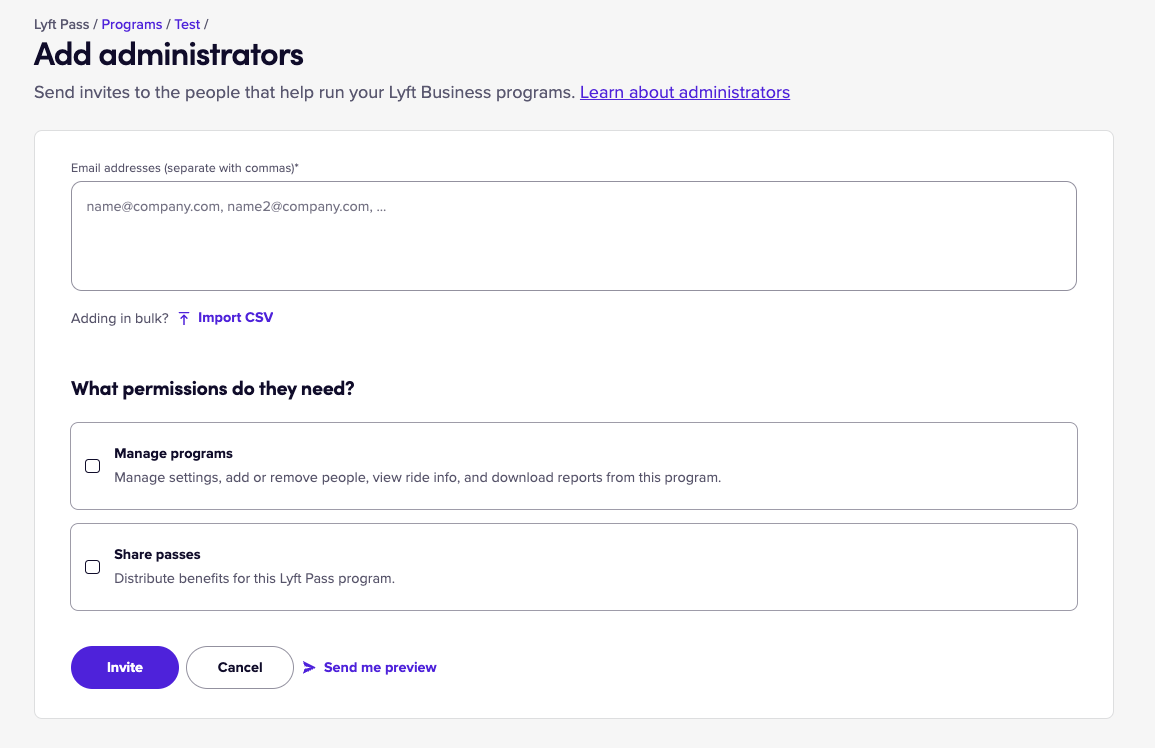
Task: Check permission to distribute Lyft Pass benefits
Action: (x=92, y=567)
